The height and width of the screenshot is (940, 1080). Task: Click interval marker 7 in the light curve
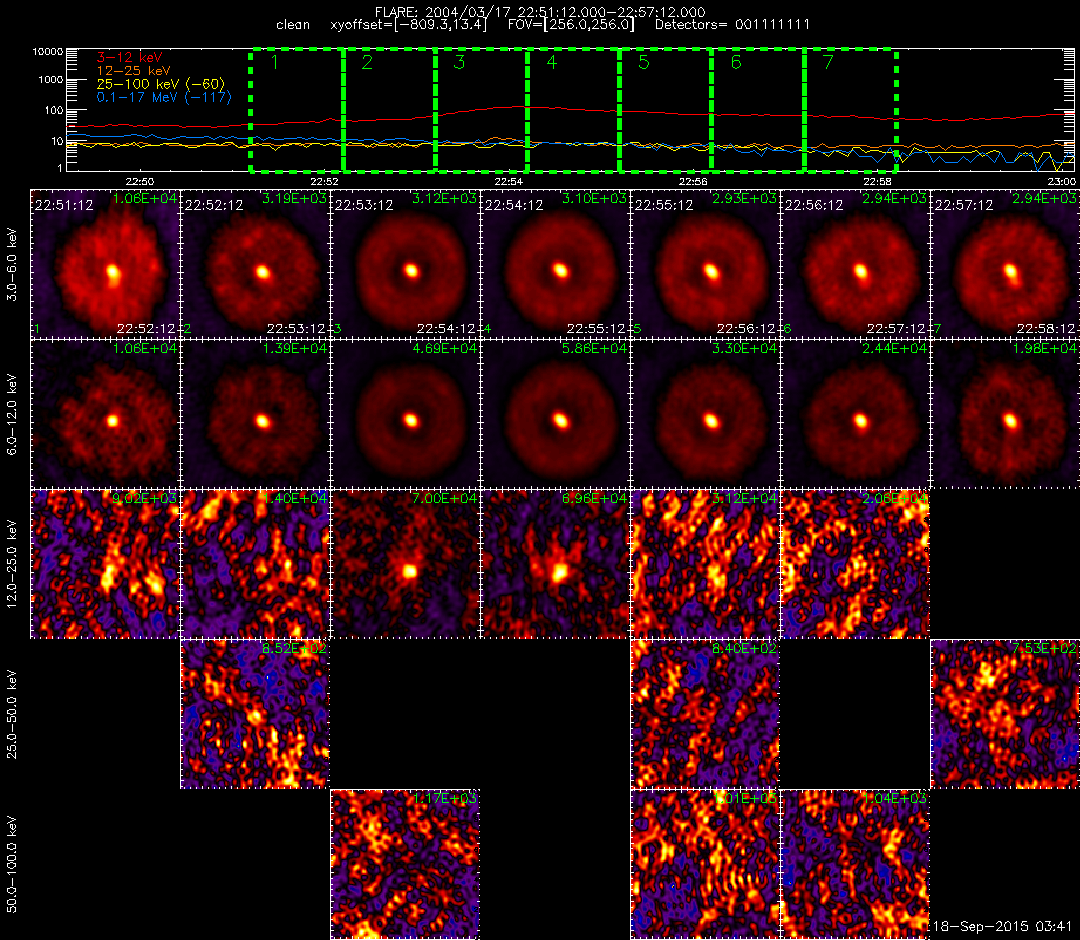click(829, 63)
